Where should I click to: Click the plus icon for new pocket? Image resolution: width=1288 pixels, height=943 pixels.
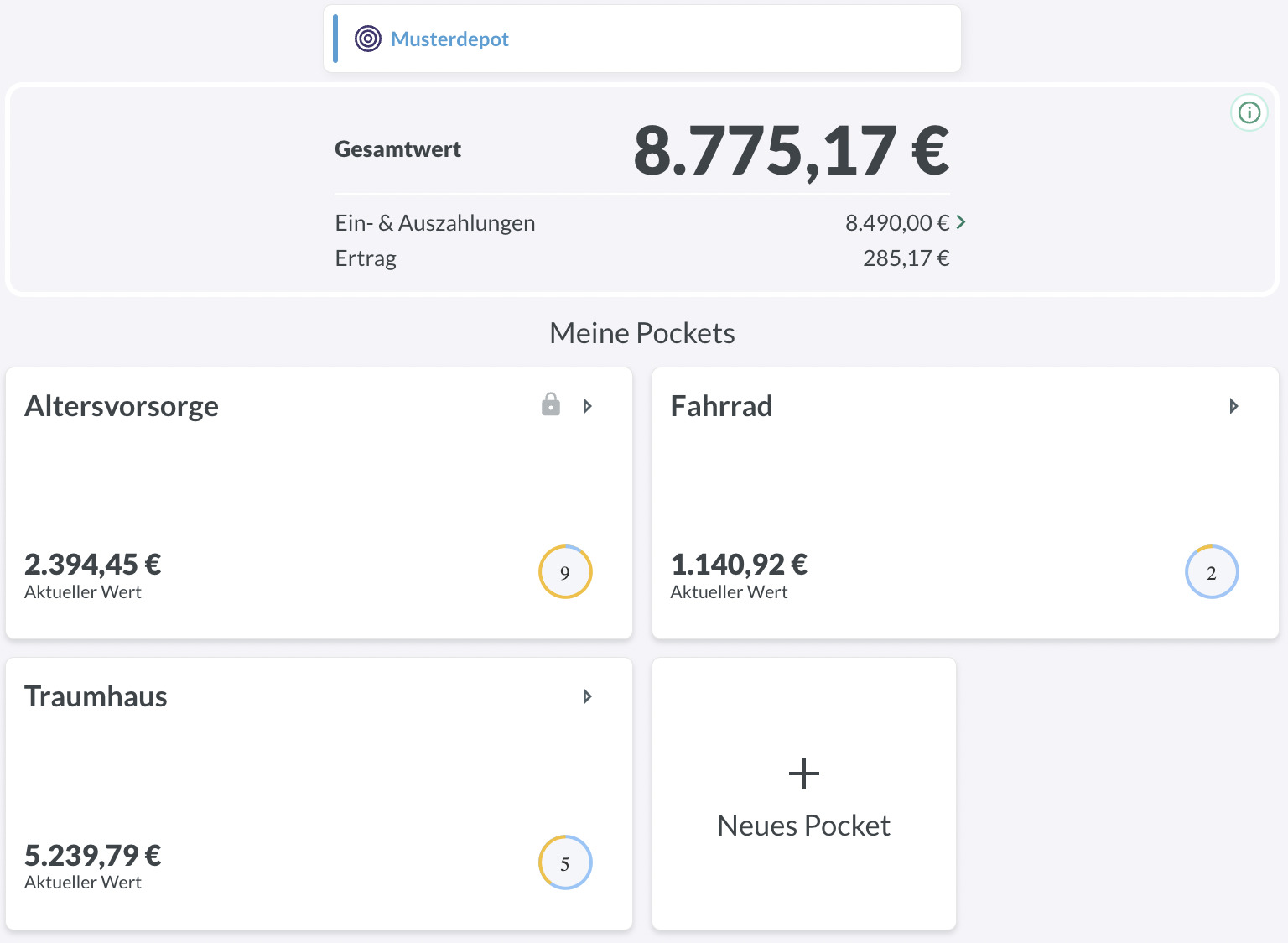[x=804, y=774]
